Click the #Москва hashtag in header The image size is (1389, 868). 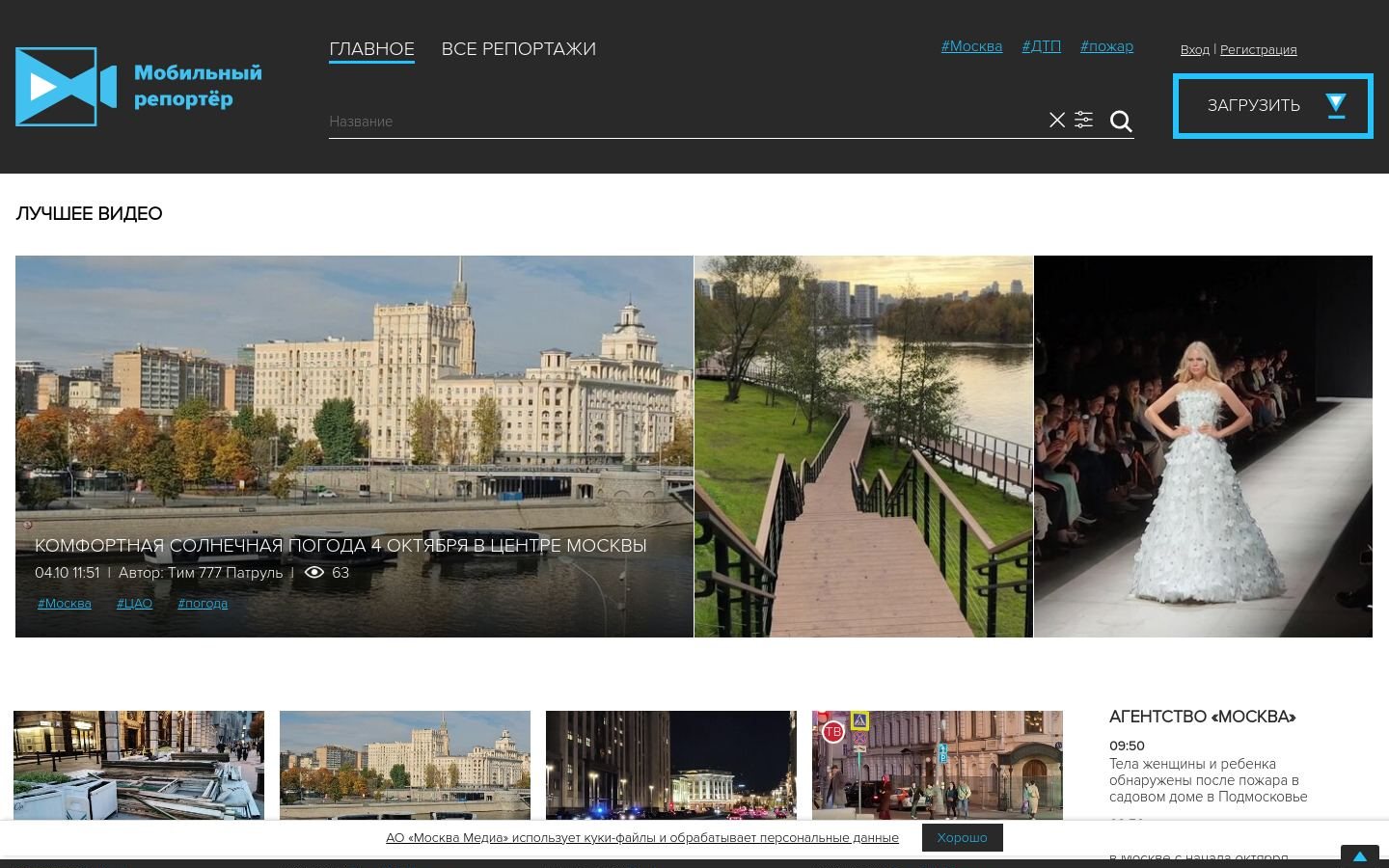(971, 46)
